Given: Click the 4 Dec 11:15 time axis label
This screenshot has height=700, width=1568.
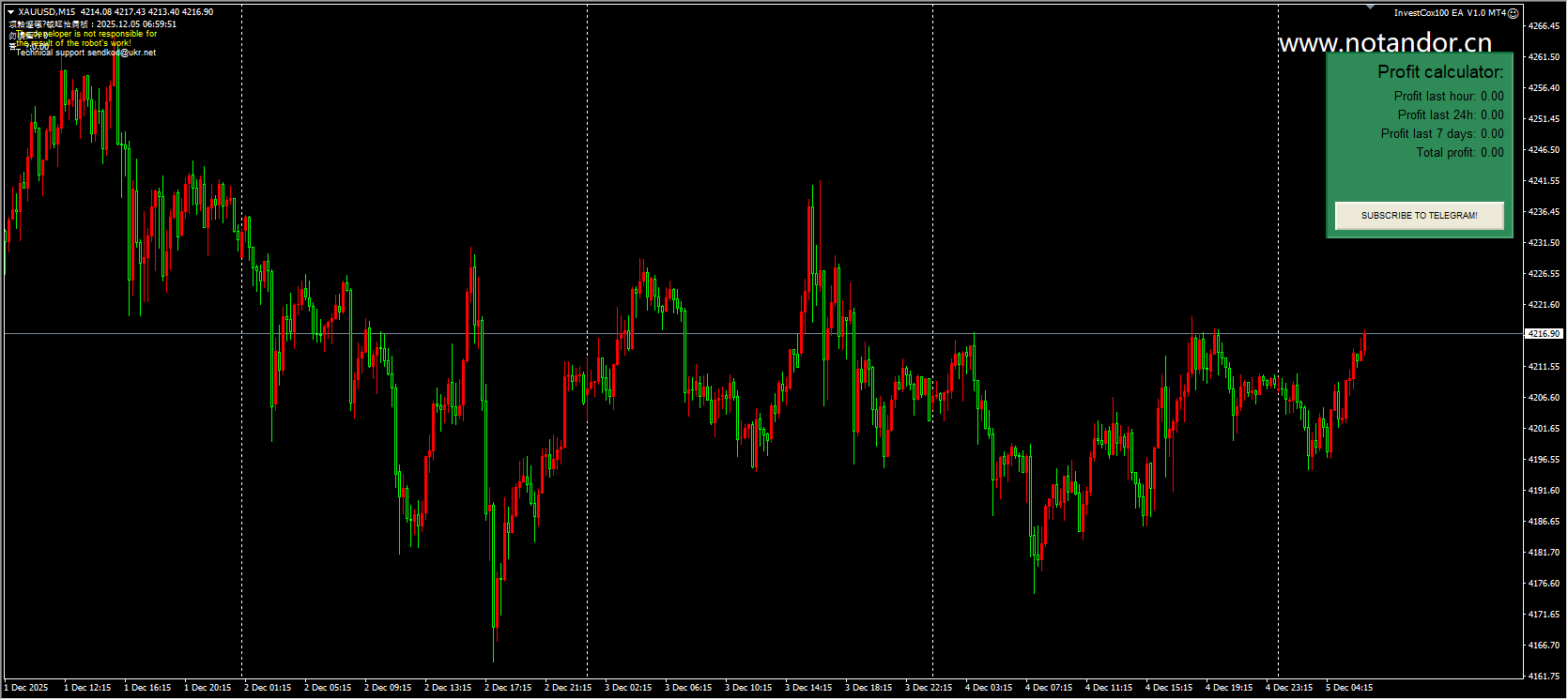Looking at the screenshot, I should point(1109,688).
